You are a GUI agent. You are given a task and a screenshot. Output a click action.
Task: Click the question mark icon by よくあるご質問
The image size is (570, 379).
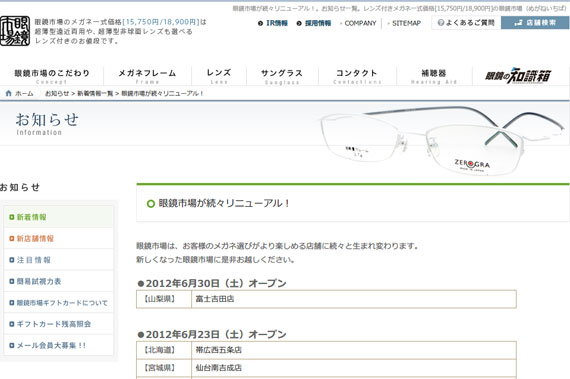[441, 23]
